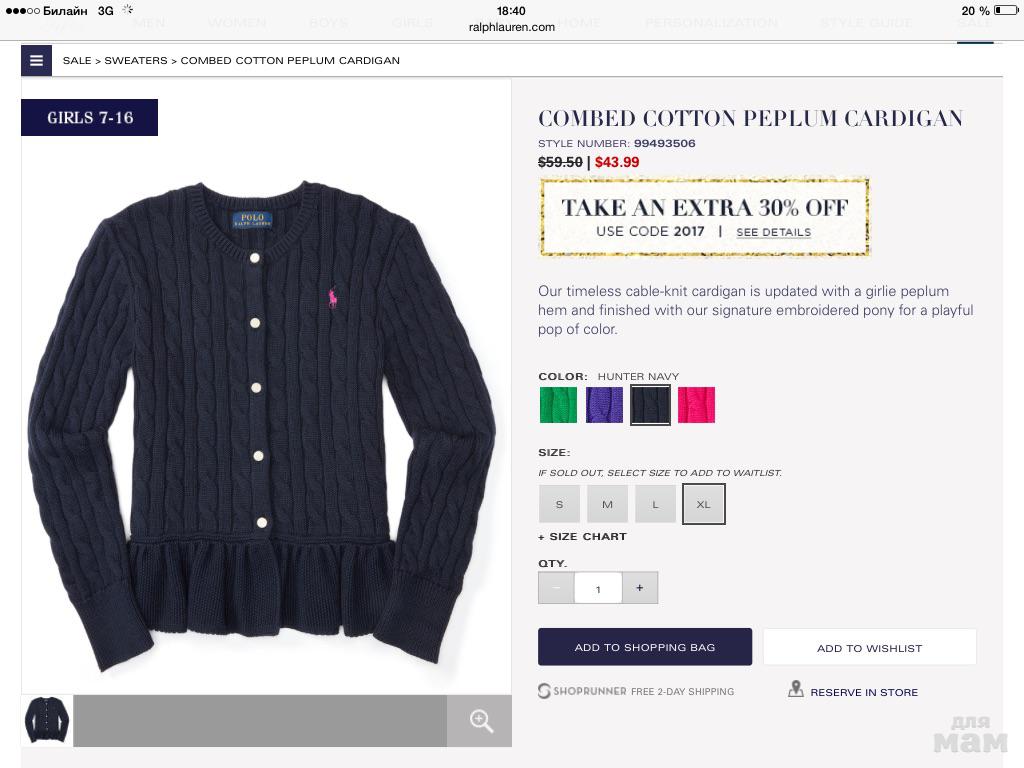The height and width of the screenshot is (768, 1024).
Task: Add item to wishlist
Action: tap(869, 648)
